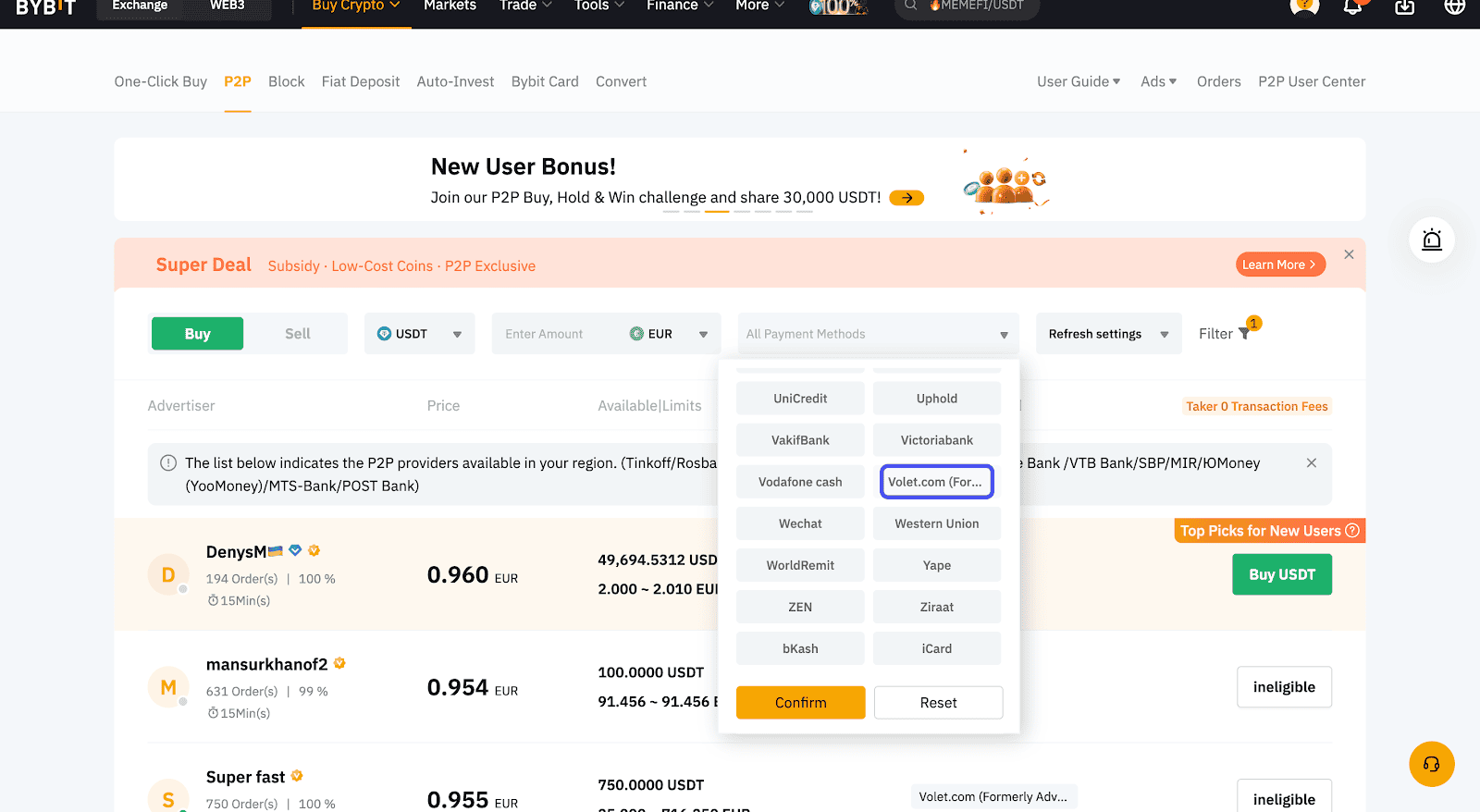This screenshot has height=812, width=1480.
Task: Open the EUR currency dropdown
Action: 669,334
